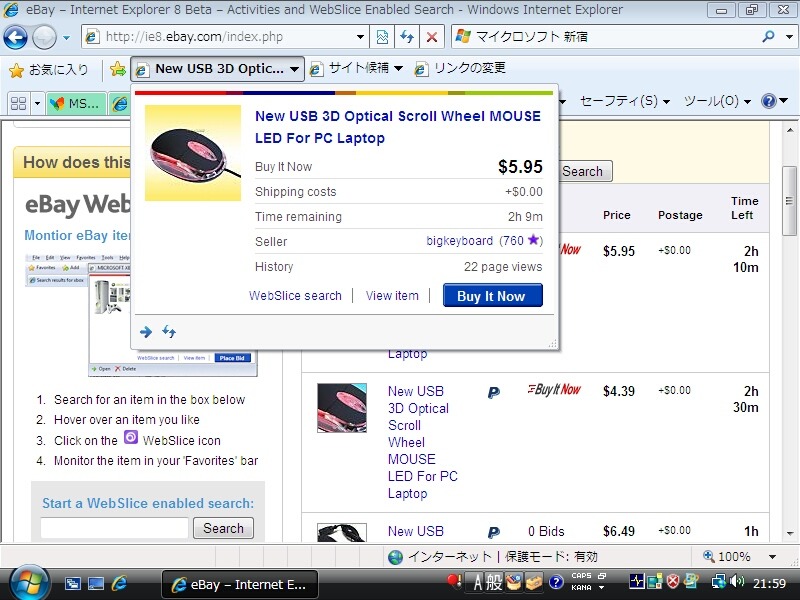Click the 0 Bids text in bottom listing row
Screen dimensions: 800x600
click(x=546, y=532)
